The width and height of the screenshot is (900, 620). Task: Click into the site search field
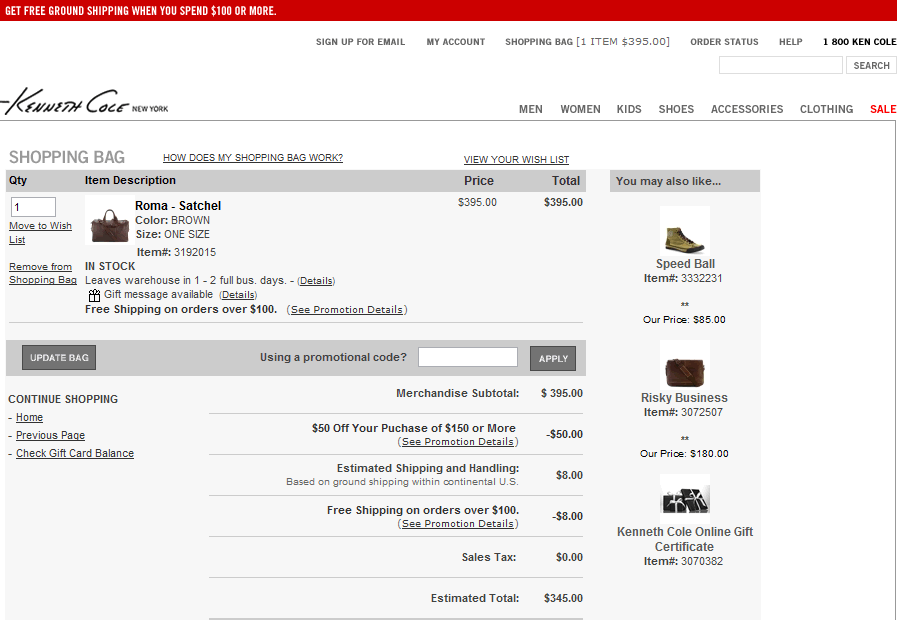[780, 65]
